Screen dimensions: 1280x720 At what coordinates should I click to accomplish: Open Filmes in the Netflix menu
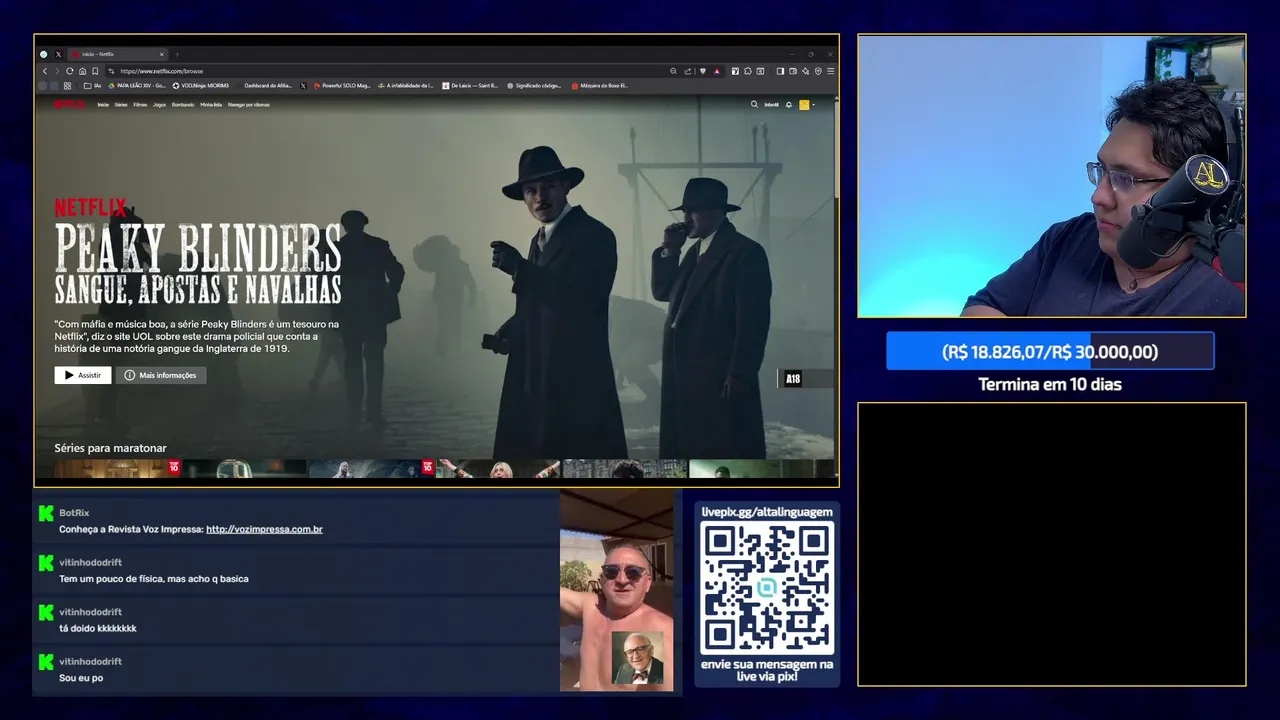[x=140, y=104]
